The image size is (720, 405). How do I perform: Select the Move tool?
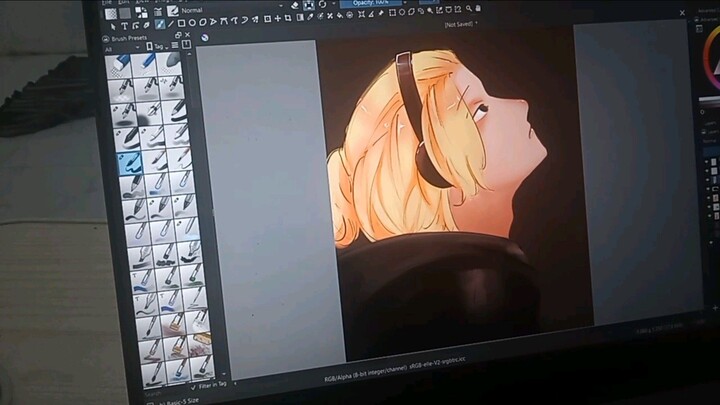[x=277, y=18]
